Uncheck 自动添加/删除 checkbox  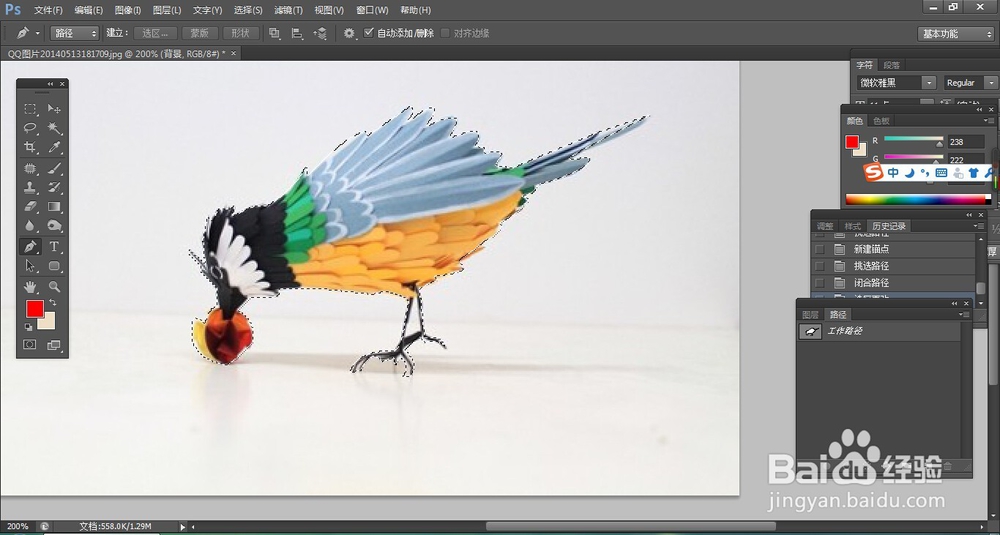369,33
